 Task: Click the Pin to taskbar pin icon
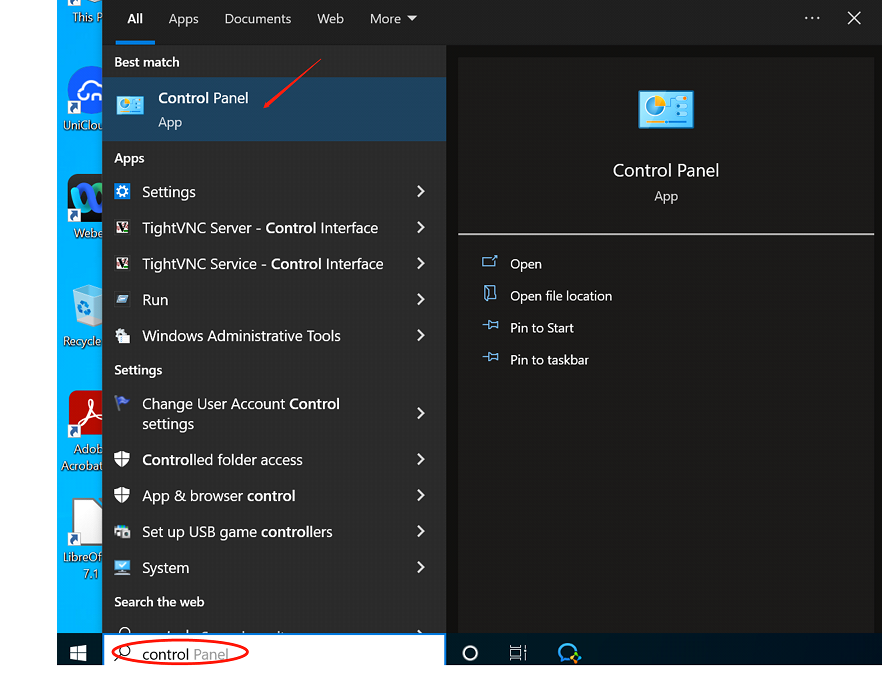click(490, 357)
